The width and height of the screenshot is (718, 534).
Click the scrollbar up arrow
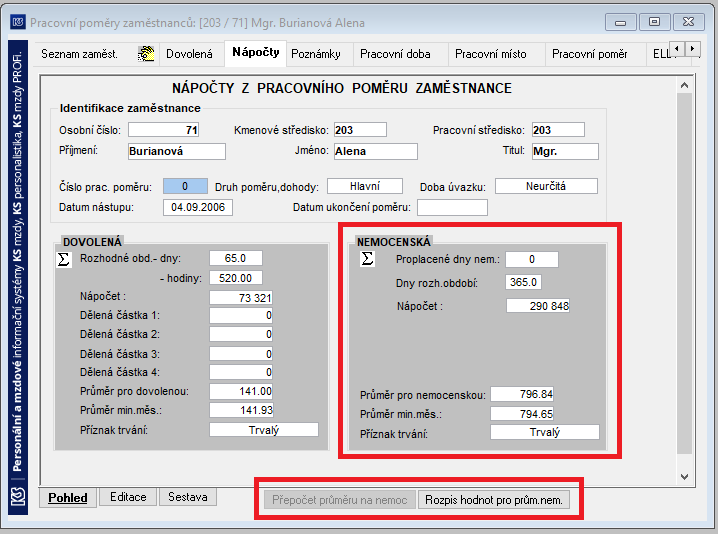click(685, 85)
